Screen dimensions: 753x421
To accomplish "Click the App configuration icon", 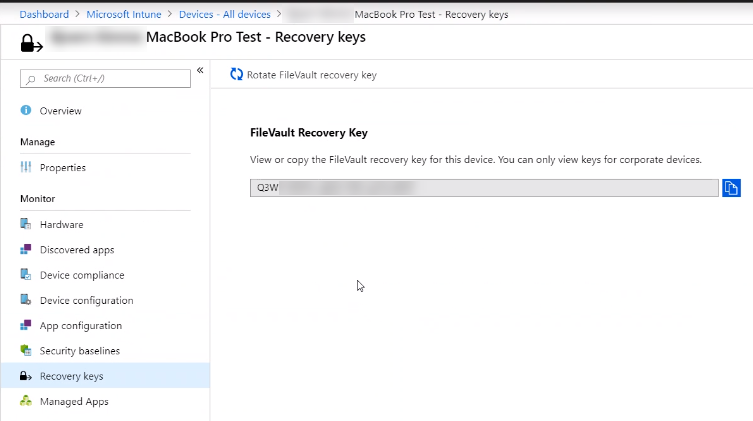I will point(26,325).
